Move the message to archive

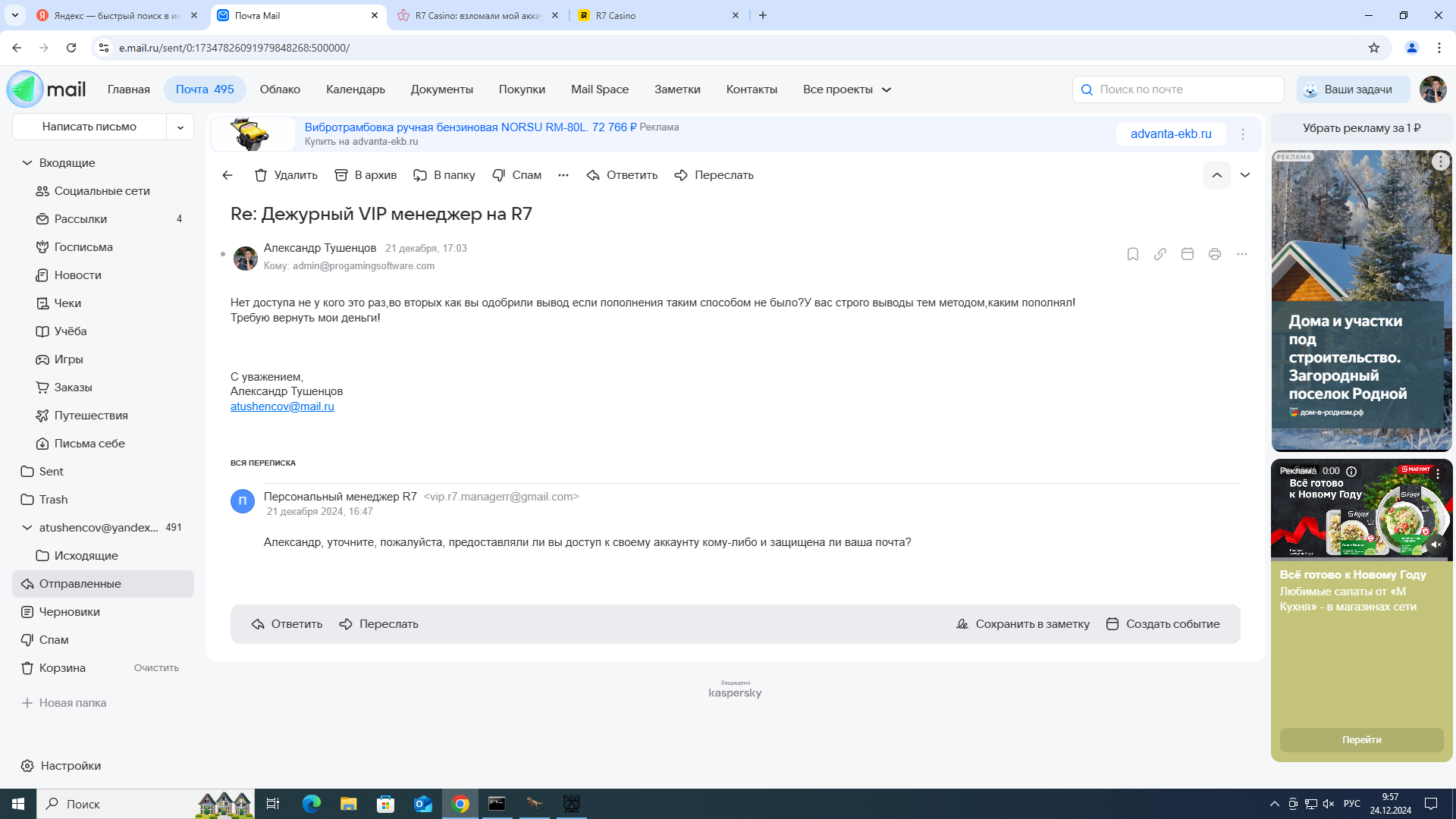366,175
